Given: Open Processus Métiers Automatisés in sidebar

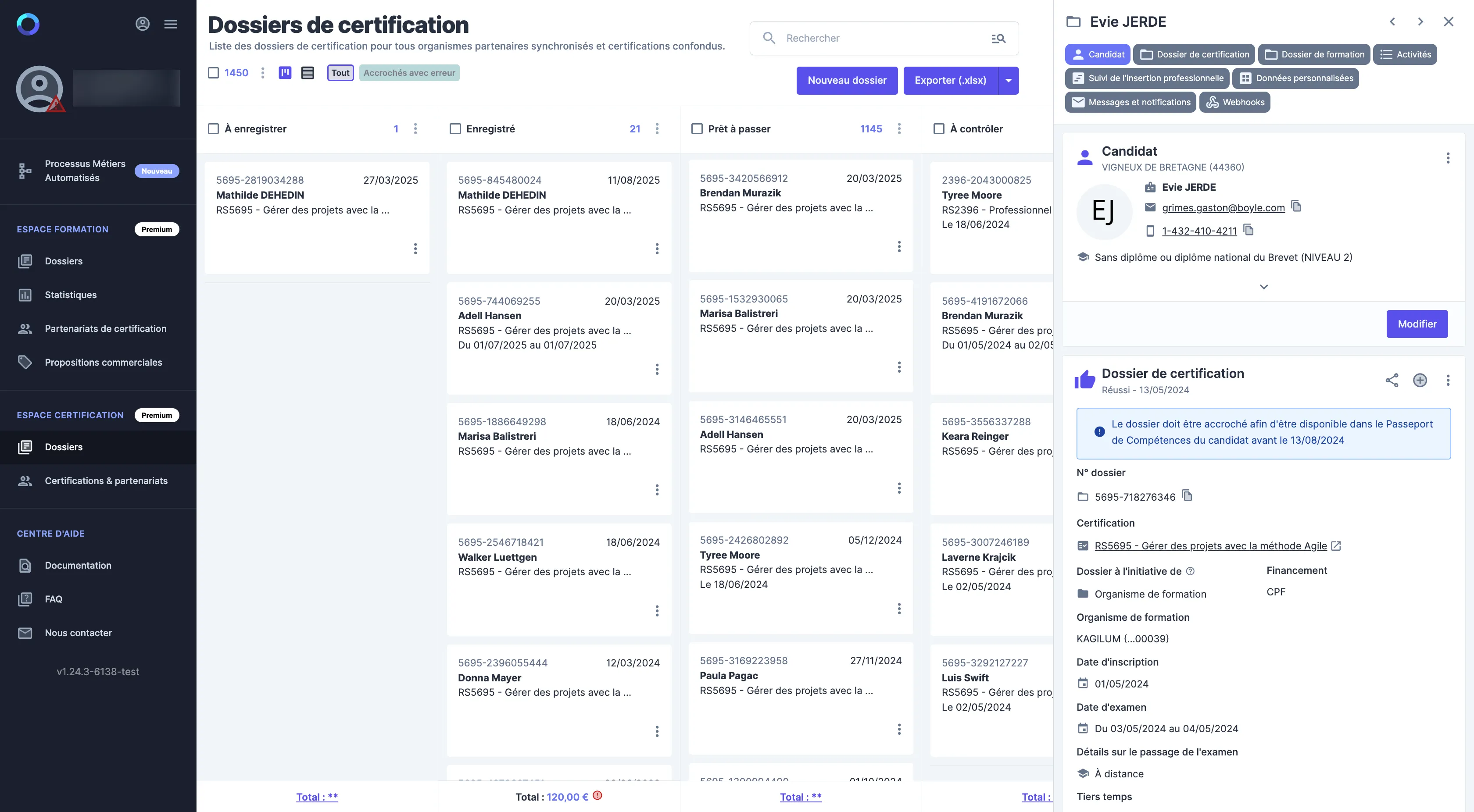Looking at the screenshot, I should click(98, 171).
